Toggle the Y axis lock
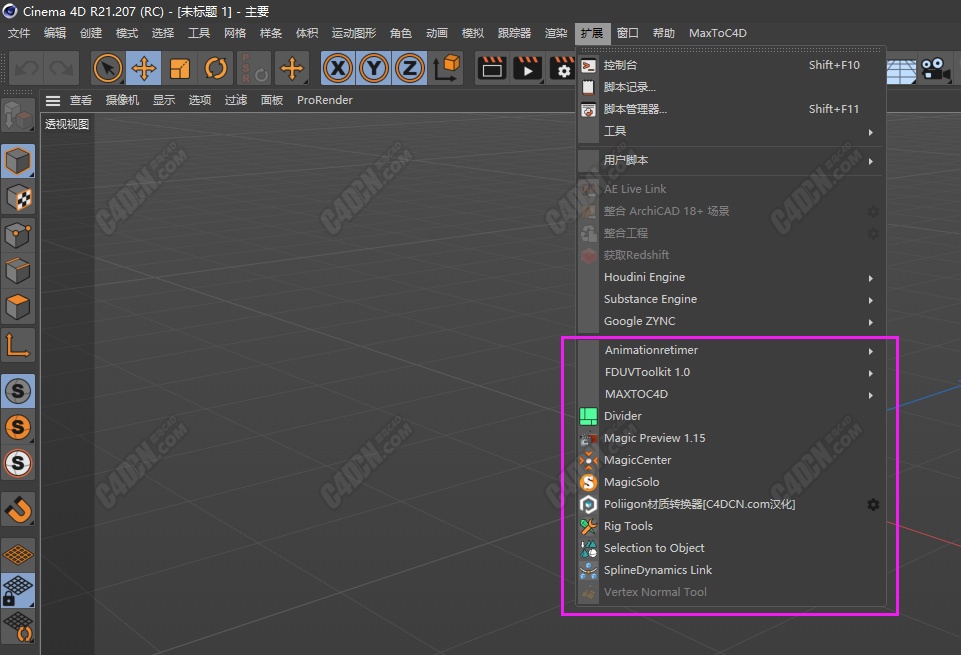Screen dimensions: 961x655 (374, 68)
